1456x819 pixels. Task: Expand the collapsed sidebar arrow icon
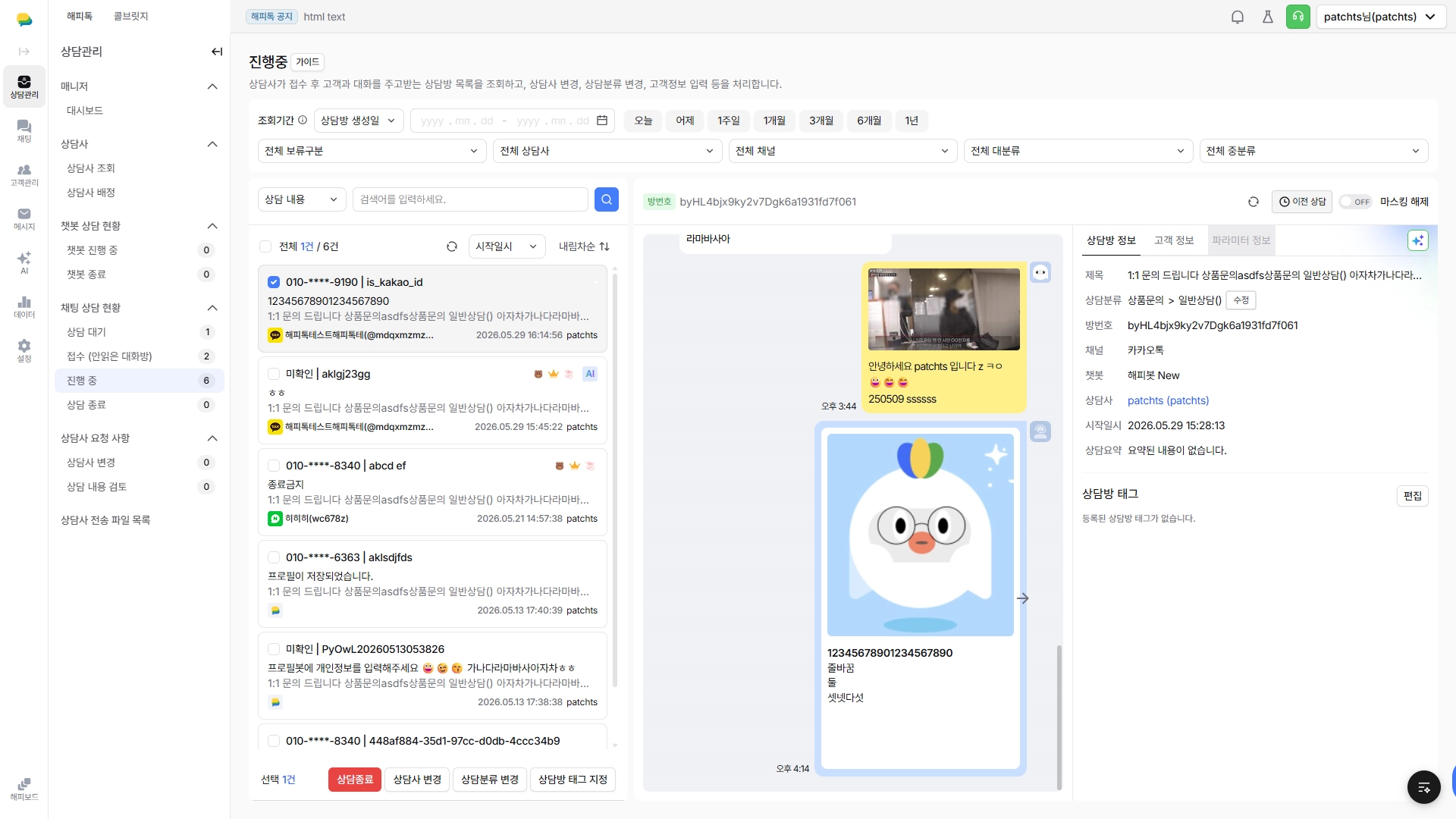pos(24,52)
